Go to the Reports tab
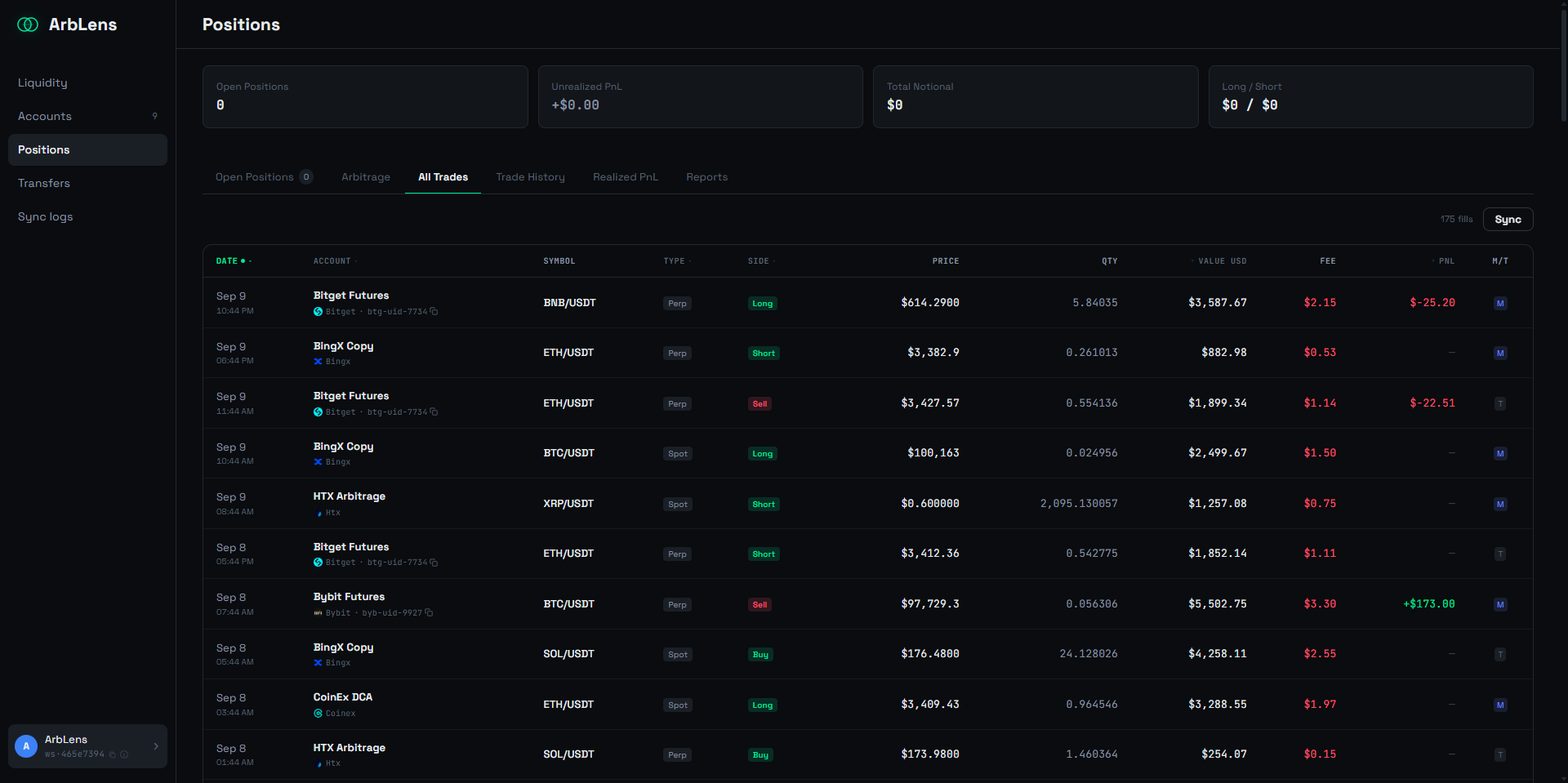Image resolution: width=1568 pixels, height=783 pixels. pos(706,177)
